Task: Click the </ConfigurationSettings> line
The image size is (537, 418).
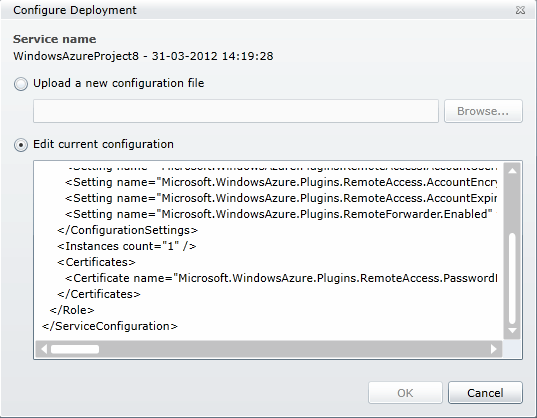Action: [127, 230]
